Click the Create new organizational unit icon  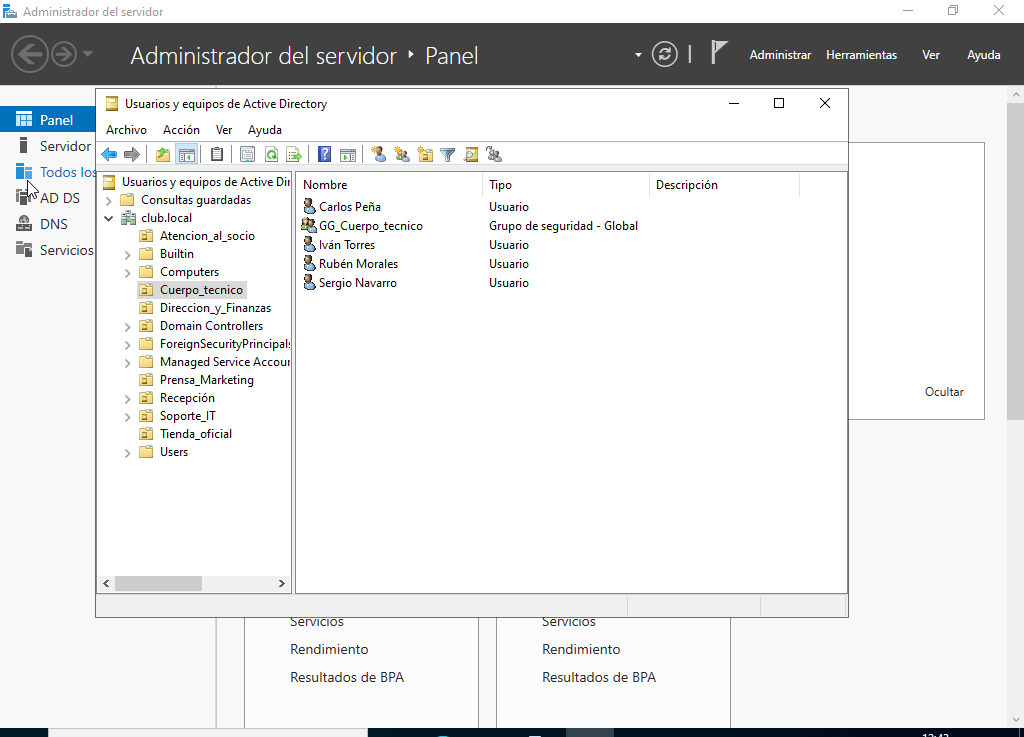(424, 155)
